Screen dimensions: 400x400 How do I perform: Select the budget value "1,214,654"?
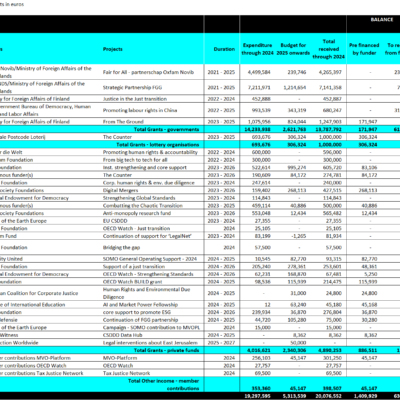coord(295,87)
